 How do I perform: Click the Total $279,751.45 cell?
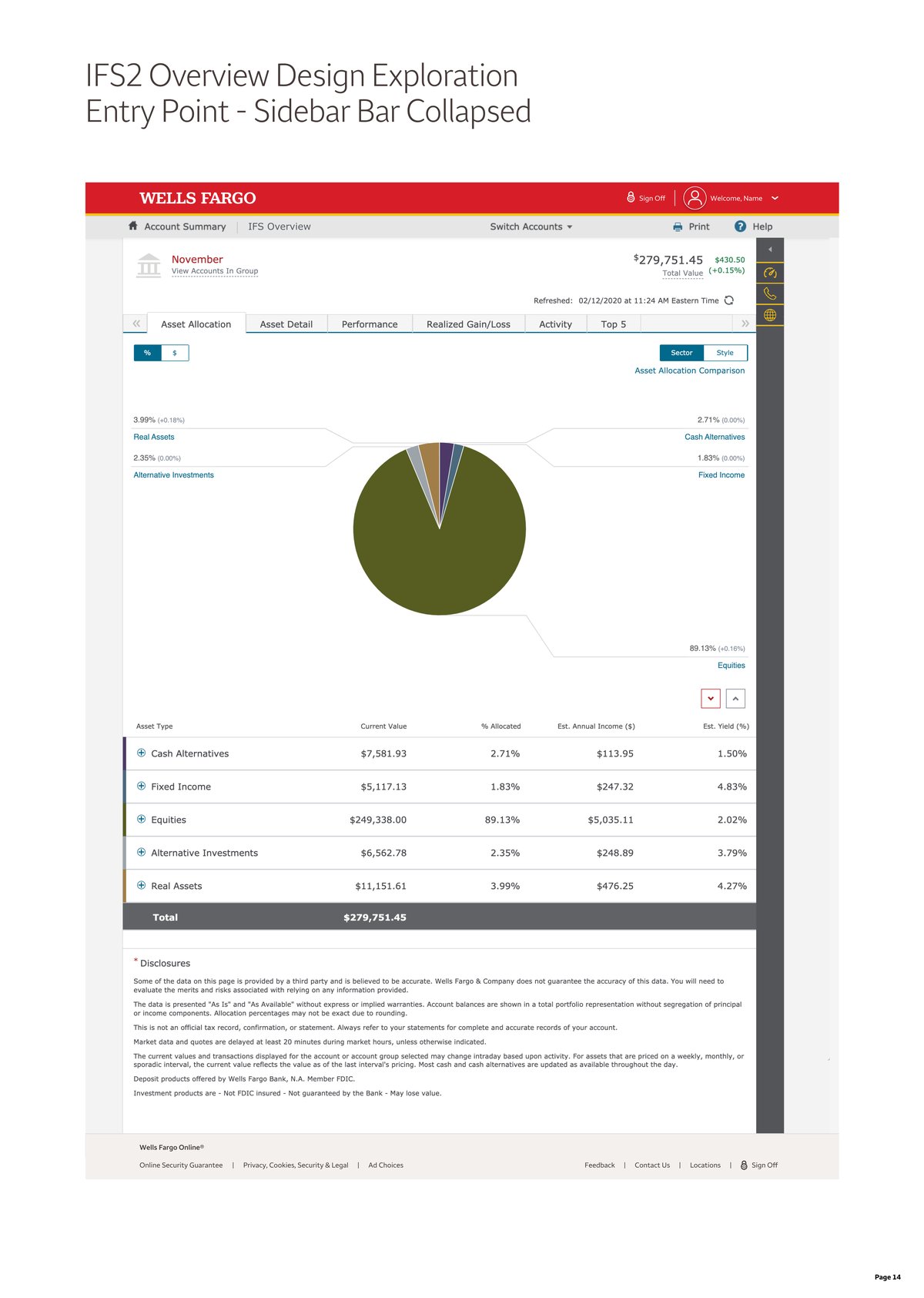click(x=375, y=917)
